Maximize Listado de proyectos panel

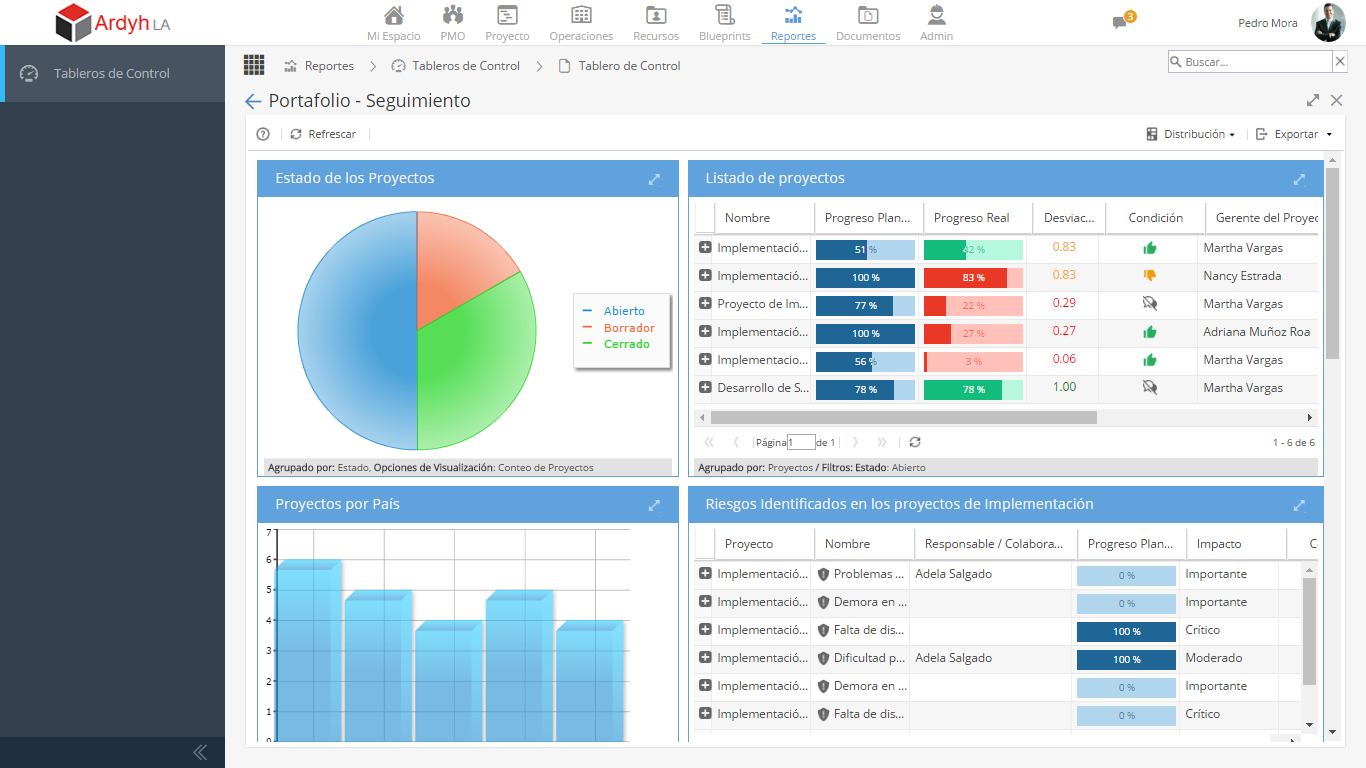1299,179
